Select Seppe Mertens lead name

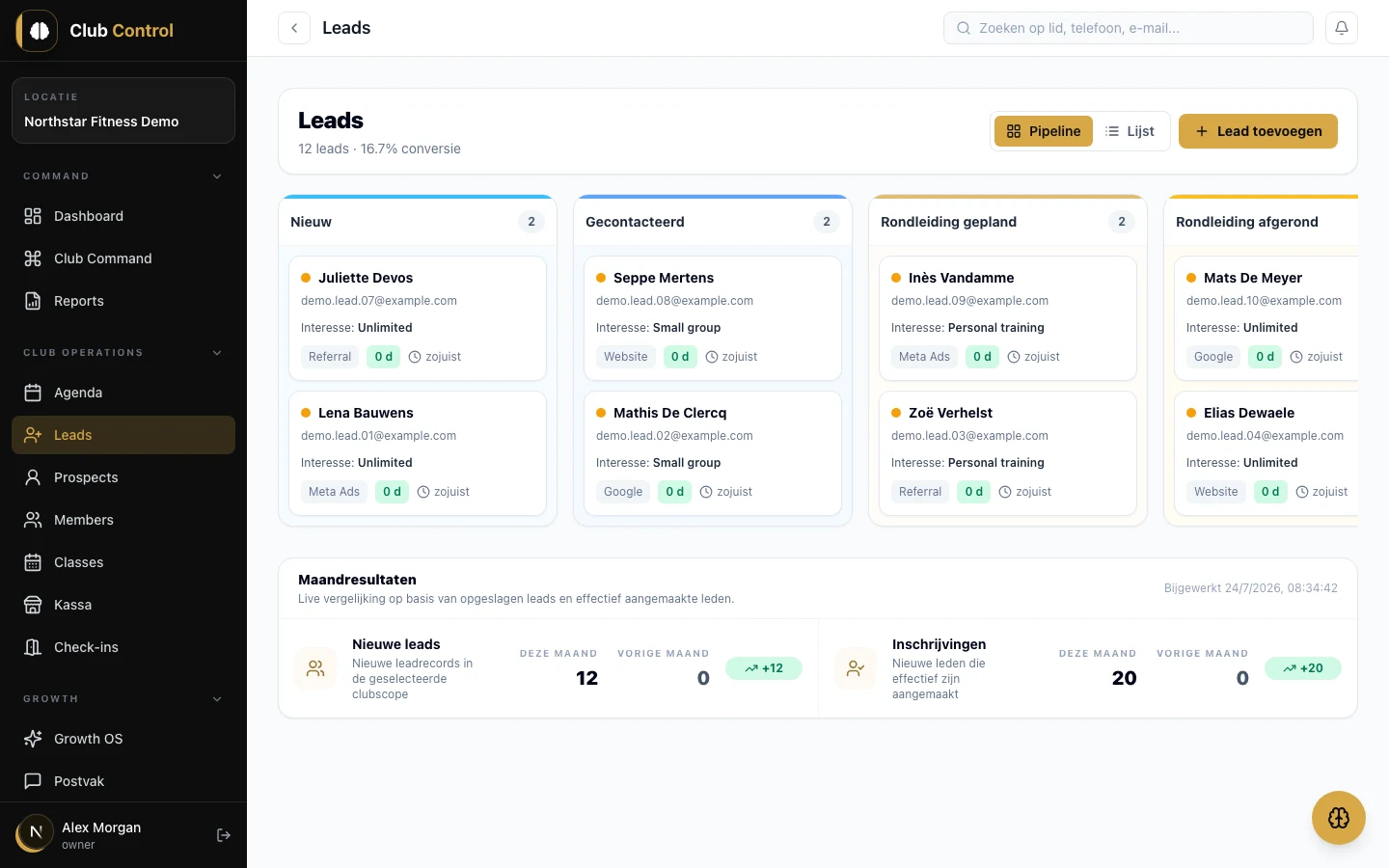[664, 278]
